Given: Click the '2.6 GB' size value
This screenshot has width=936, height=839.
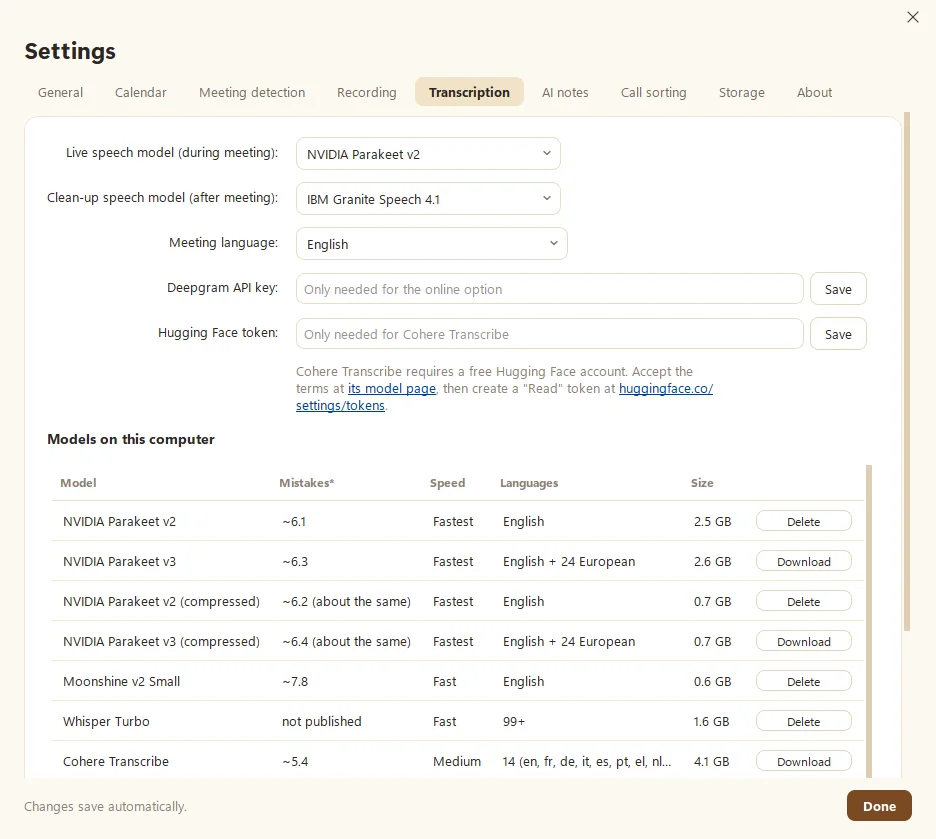Looking at the screenshot, I should (x=712, y=561).
